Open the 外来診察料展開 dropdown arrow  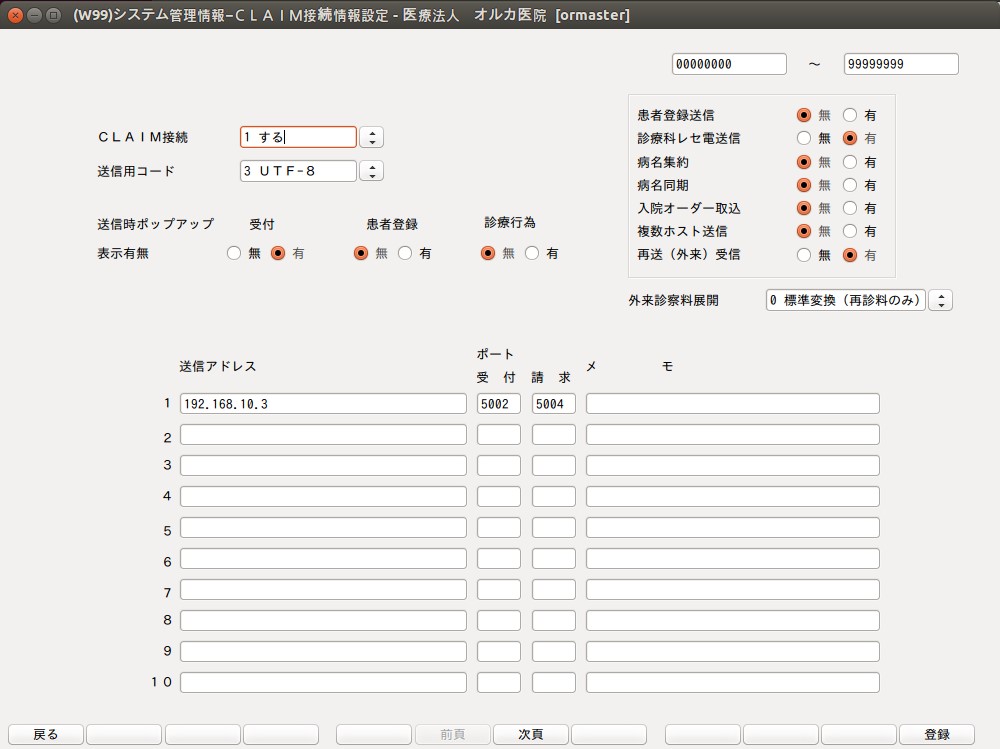(x=941, y=300)
